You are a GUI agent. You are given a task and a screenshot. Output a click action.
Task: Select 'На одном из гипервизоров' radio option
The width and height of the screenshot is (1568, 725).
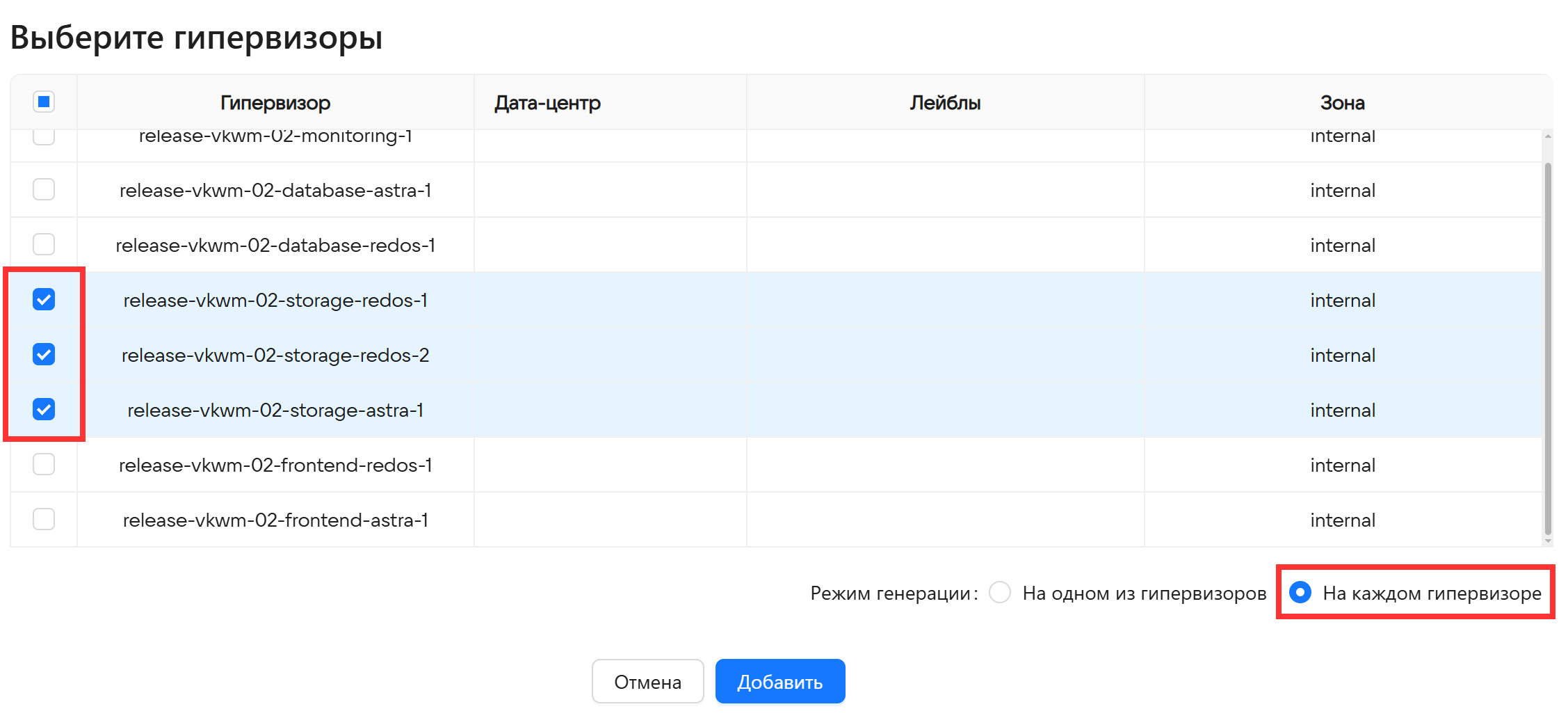point(1000,592)
